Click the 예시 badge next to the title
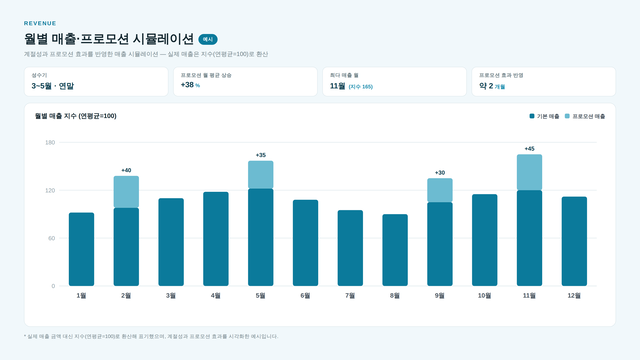The image size is (640, 360). pyautogui.click(x=208, y=39)
